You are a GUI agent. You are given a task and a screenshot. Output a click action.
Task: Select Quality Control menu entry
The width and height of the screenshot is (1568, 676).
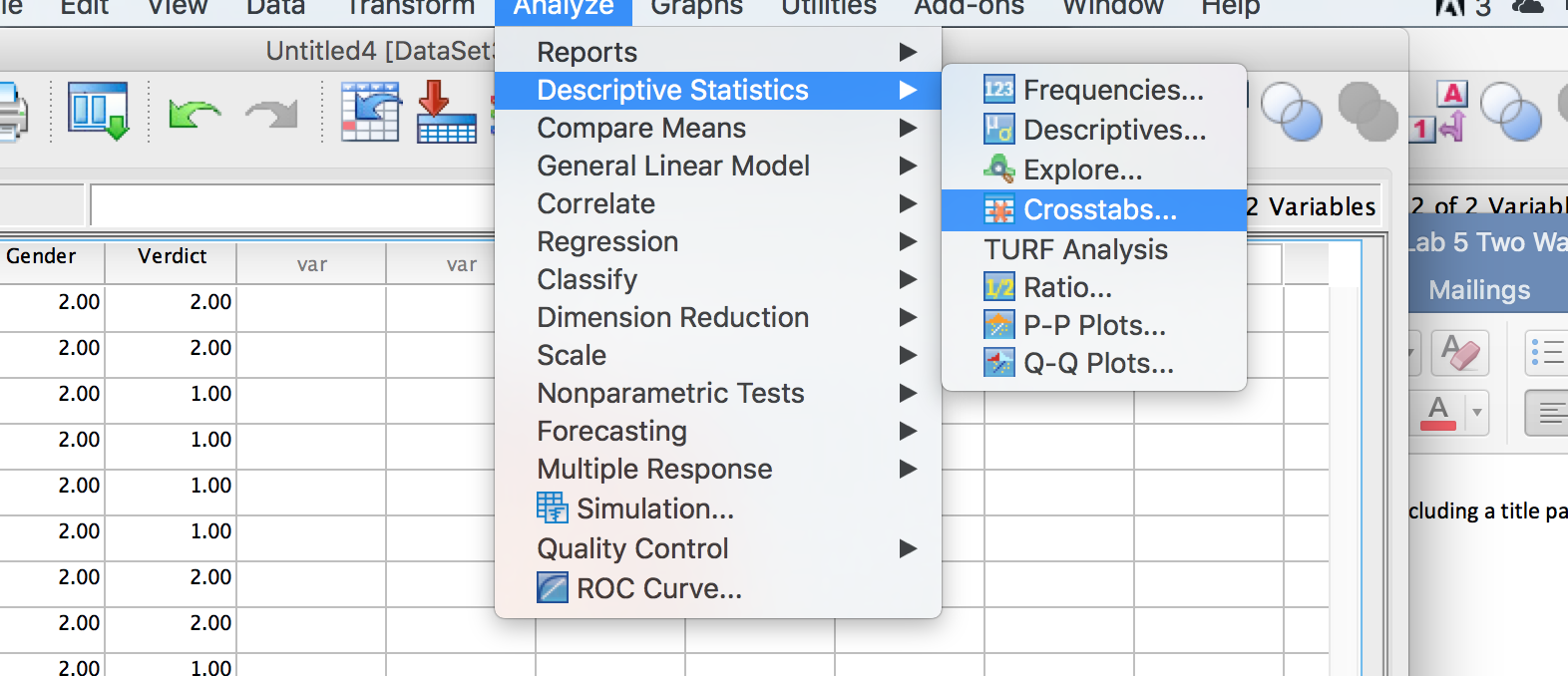click(718, 548)
